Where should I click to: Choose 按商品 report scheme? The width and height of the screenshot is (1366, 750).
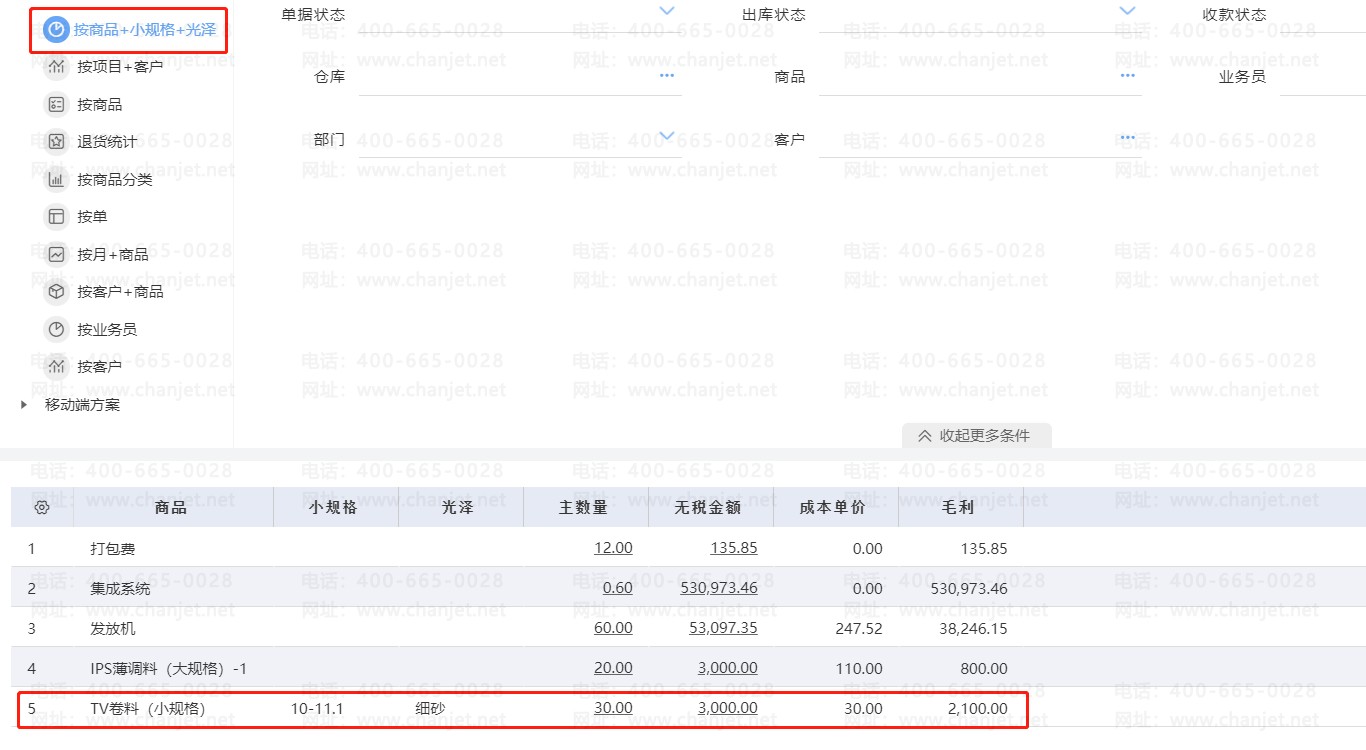[99, 104]
